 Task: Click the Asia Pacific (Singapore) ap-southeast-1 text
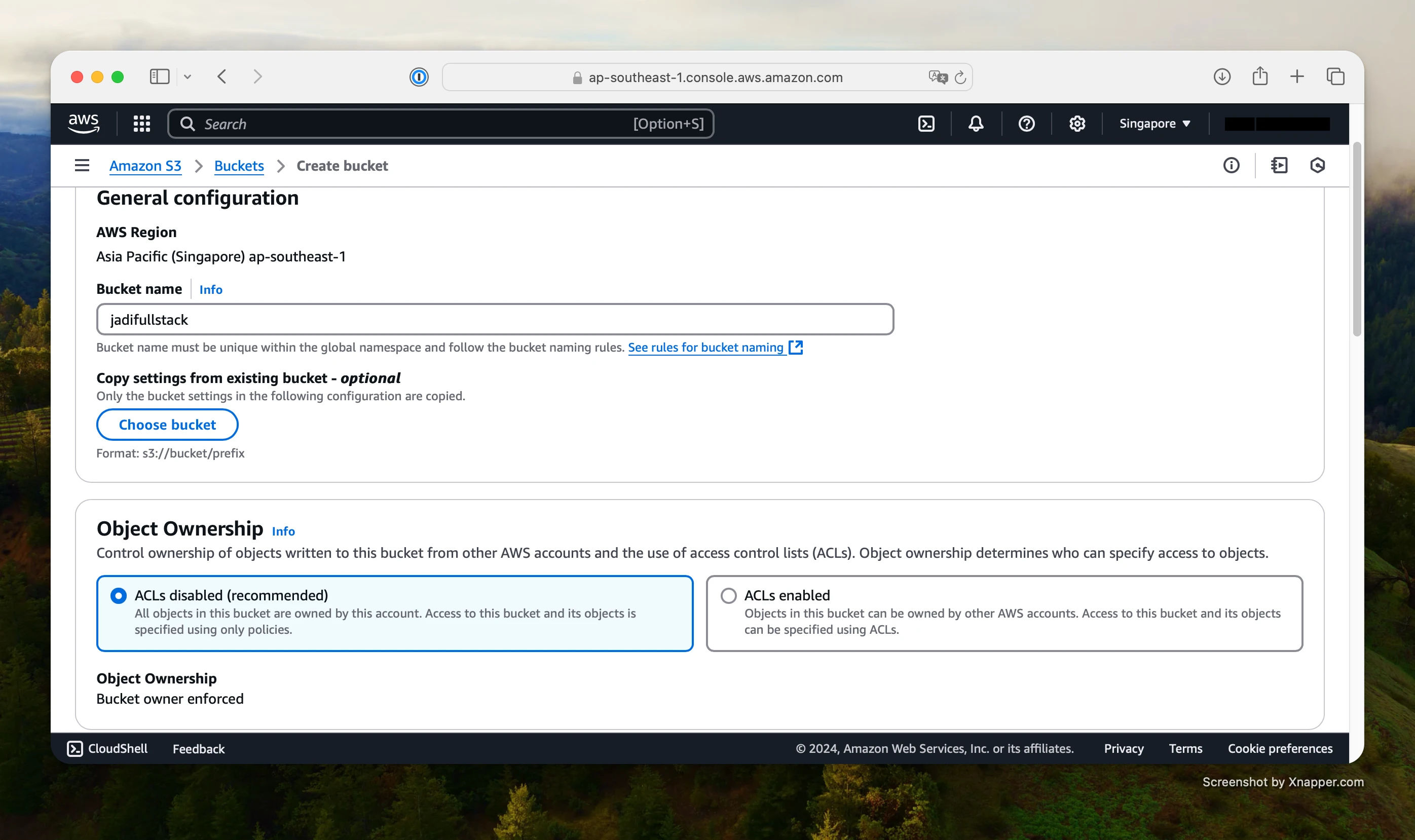tap(221, 256)
